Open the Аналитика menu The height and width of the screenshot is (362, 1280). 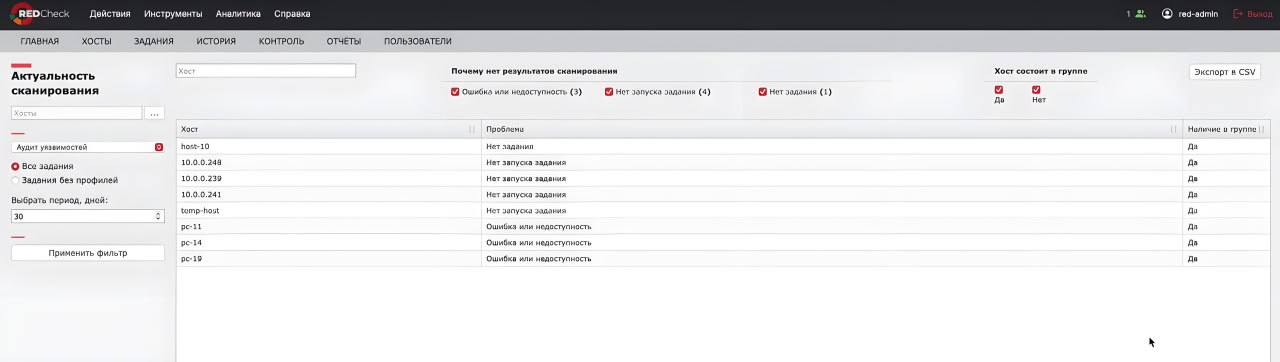pyautogui.click(x=238, y=14)
